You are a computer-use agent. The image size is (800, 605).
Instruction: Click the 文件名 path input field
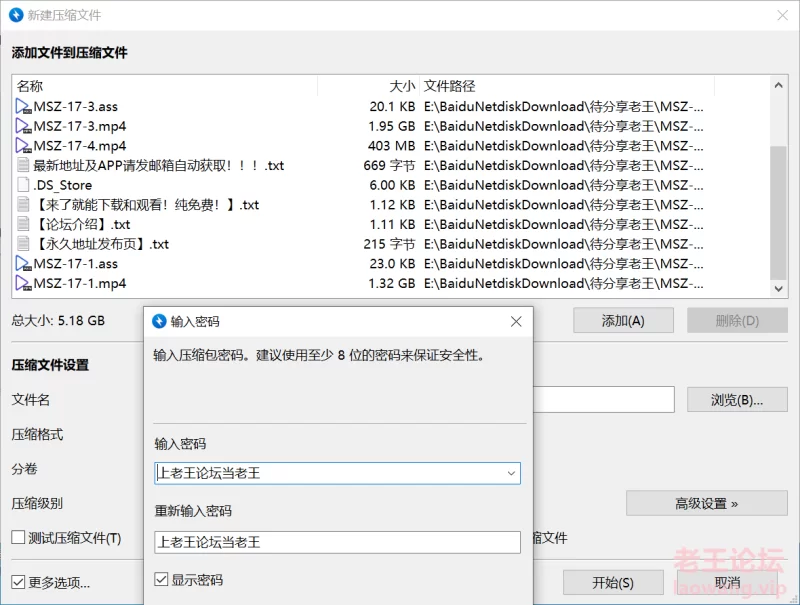tap(604, 399)
